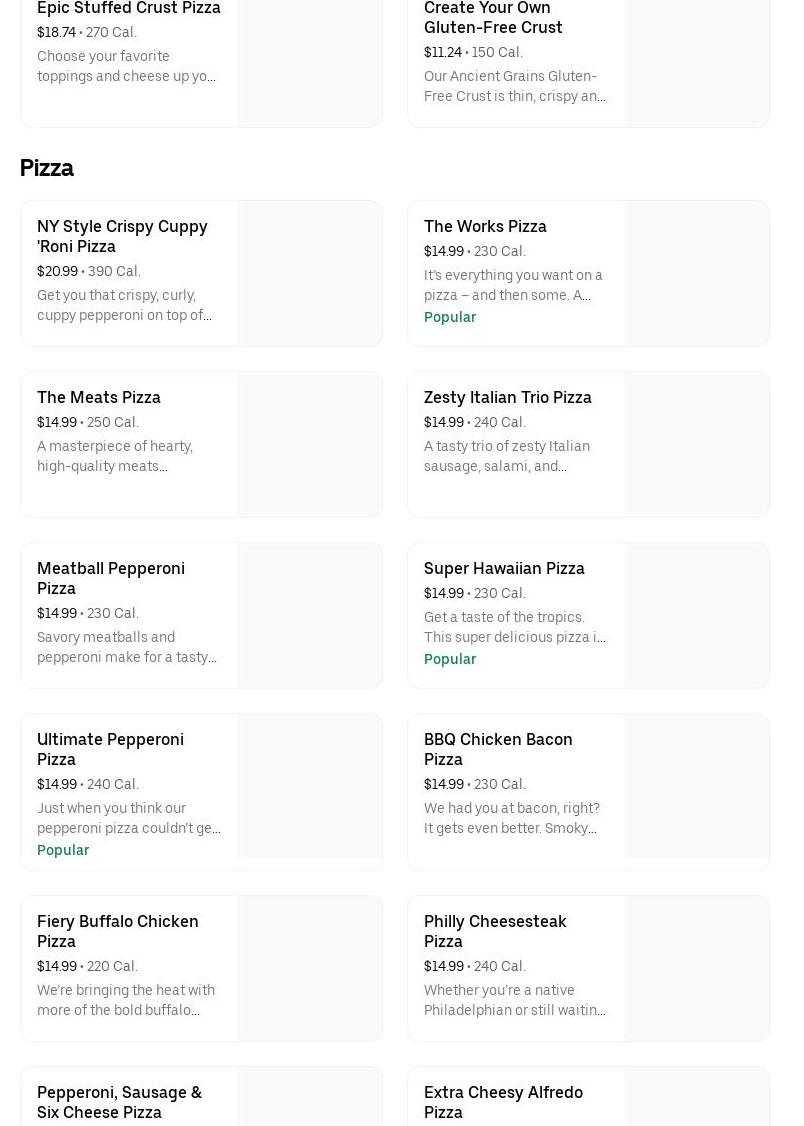Open the Extra Cheesy Alfredo Pizza item
The height and width of the screenshot is (1126, 804).
[503, 1101]
